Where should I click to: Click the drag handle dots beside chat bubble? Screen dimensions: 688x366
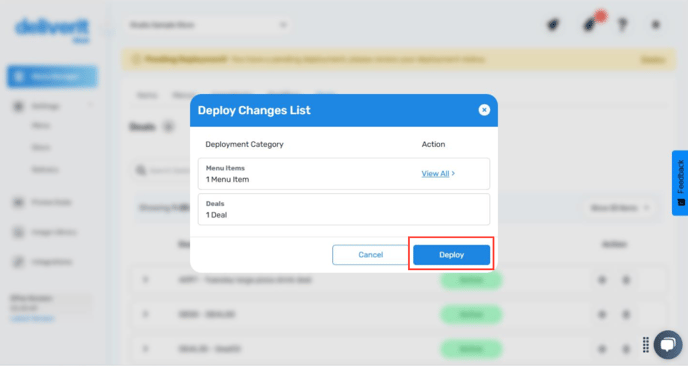point(646,344)
